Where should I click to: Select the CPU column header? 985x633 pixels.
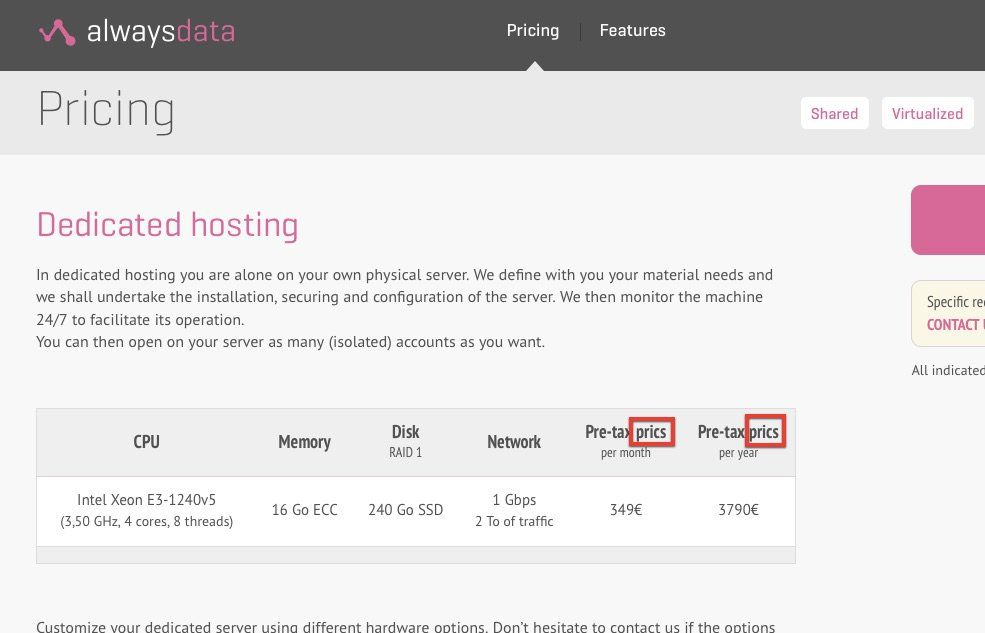pos(146,442)
